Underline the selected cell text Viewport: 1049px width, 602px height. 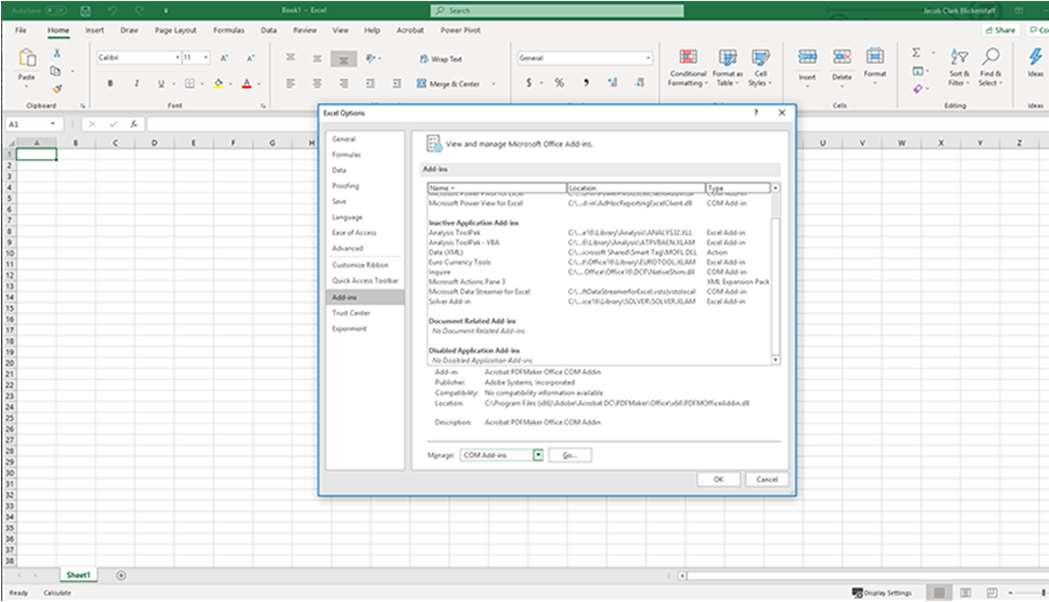pos(161,84)
